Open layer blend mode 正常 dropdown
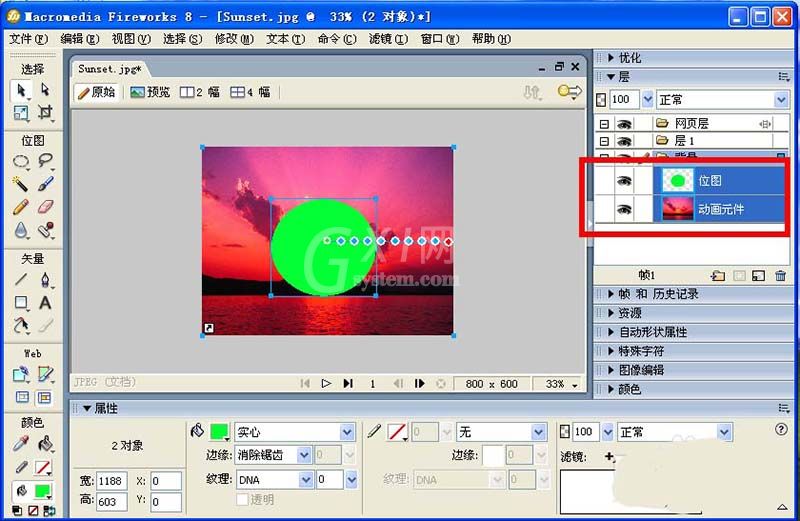Screen dimensions: 800x521 (x=781, y=100)
